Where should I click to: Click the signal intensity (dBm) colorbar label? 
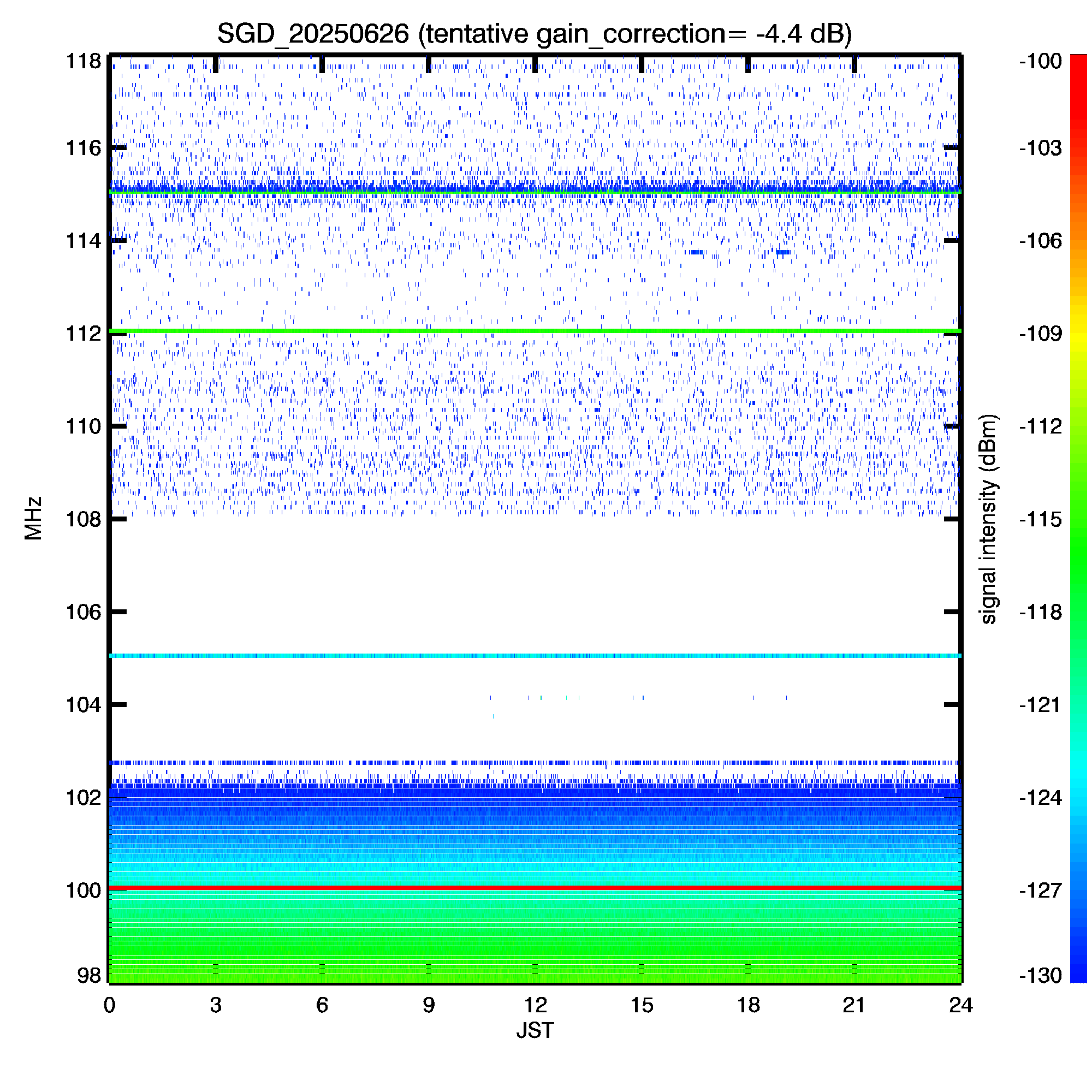click(987, 519)
